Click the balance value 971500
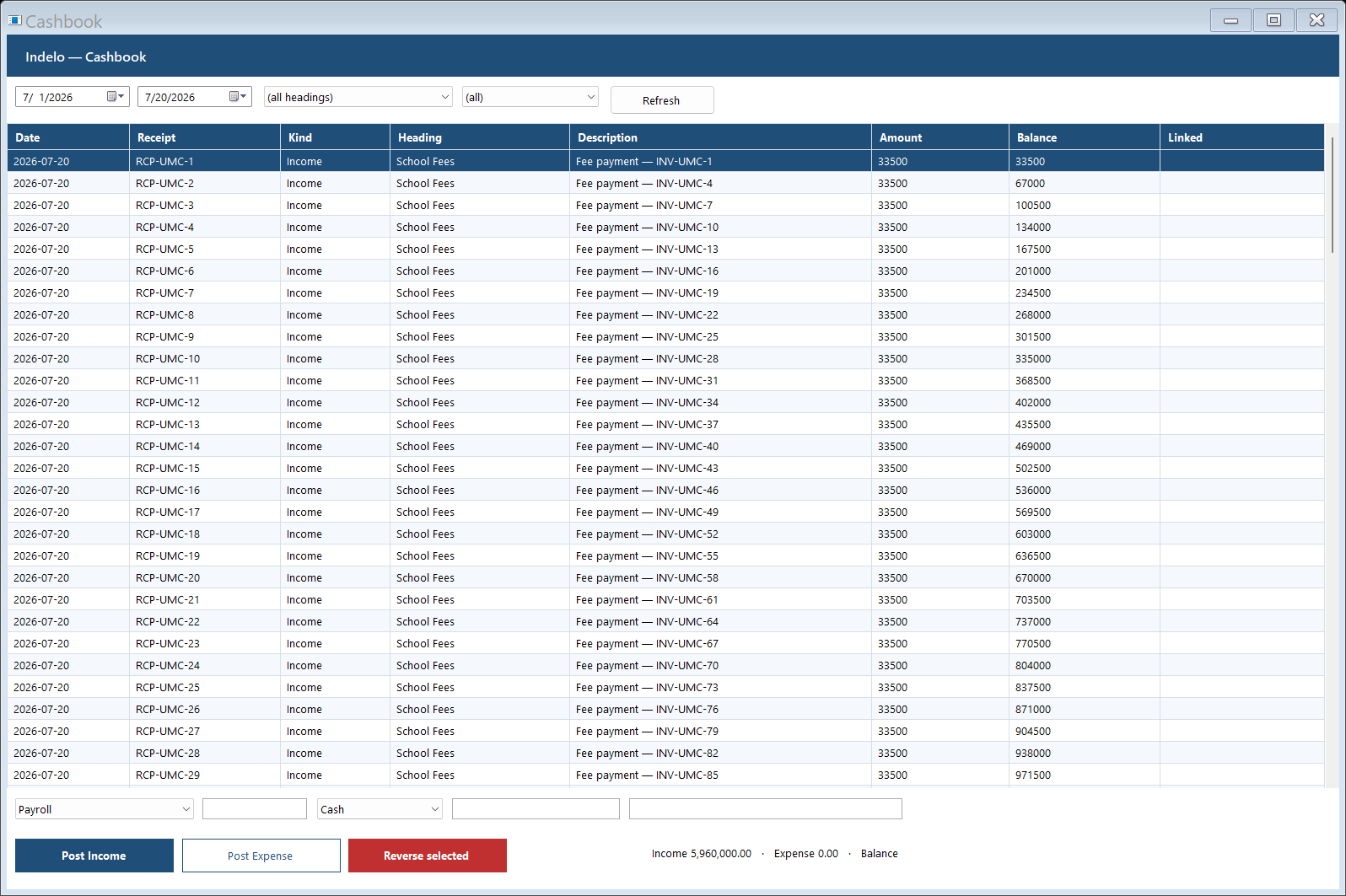This screenshot has height=896, width=1346. click(1033, 775)
